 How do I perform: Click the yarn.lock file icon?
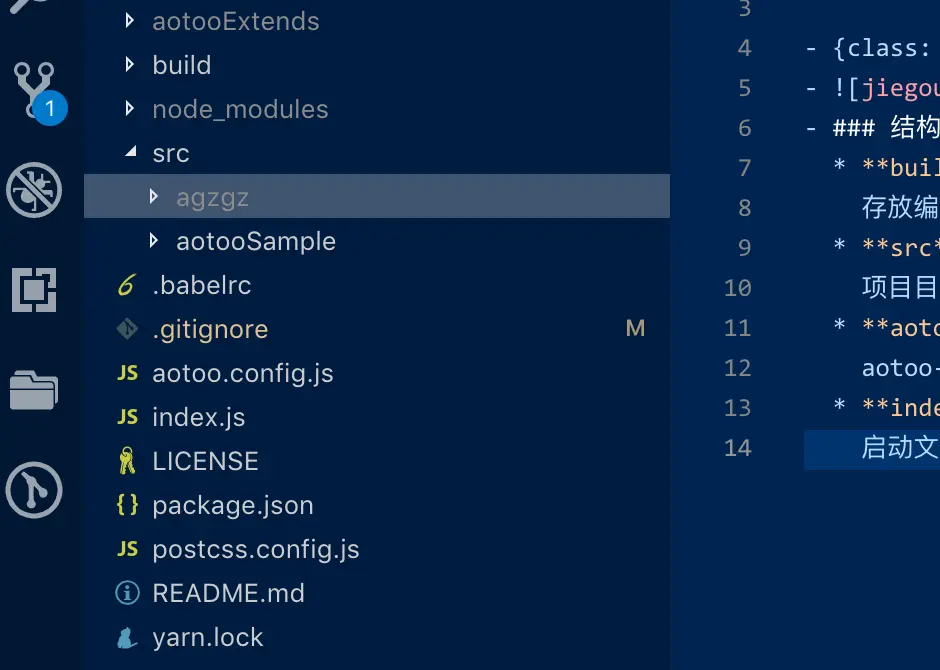click(x=127, y=637)
